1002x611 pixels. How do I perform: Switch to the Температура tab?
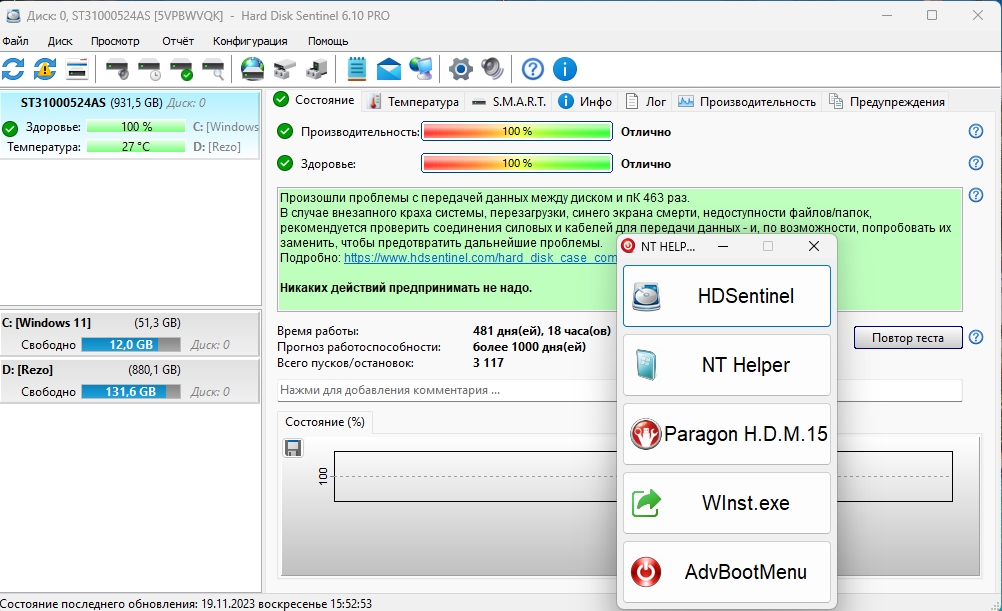coord(414,102)
